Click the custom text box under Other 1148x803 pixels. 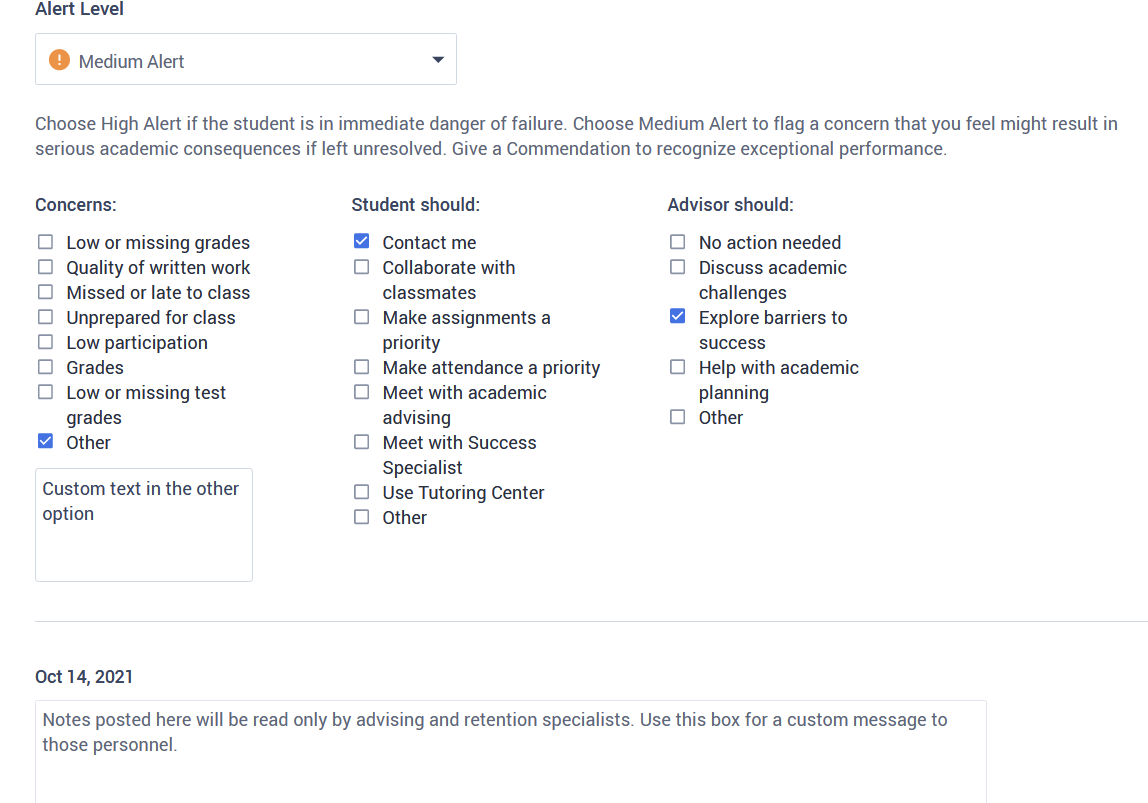143,524
